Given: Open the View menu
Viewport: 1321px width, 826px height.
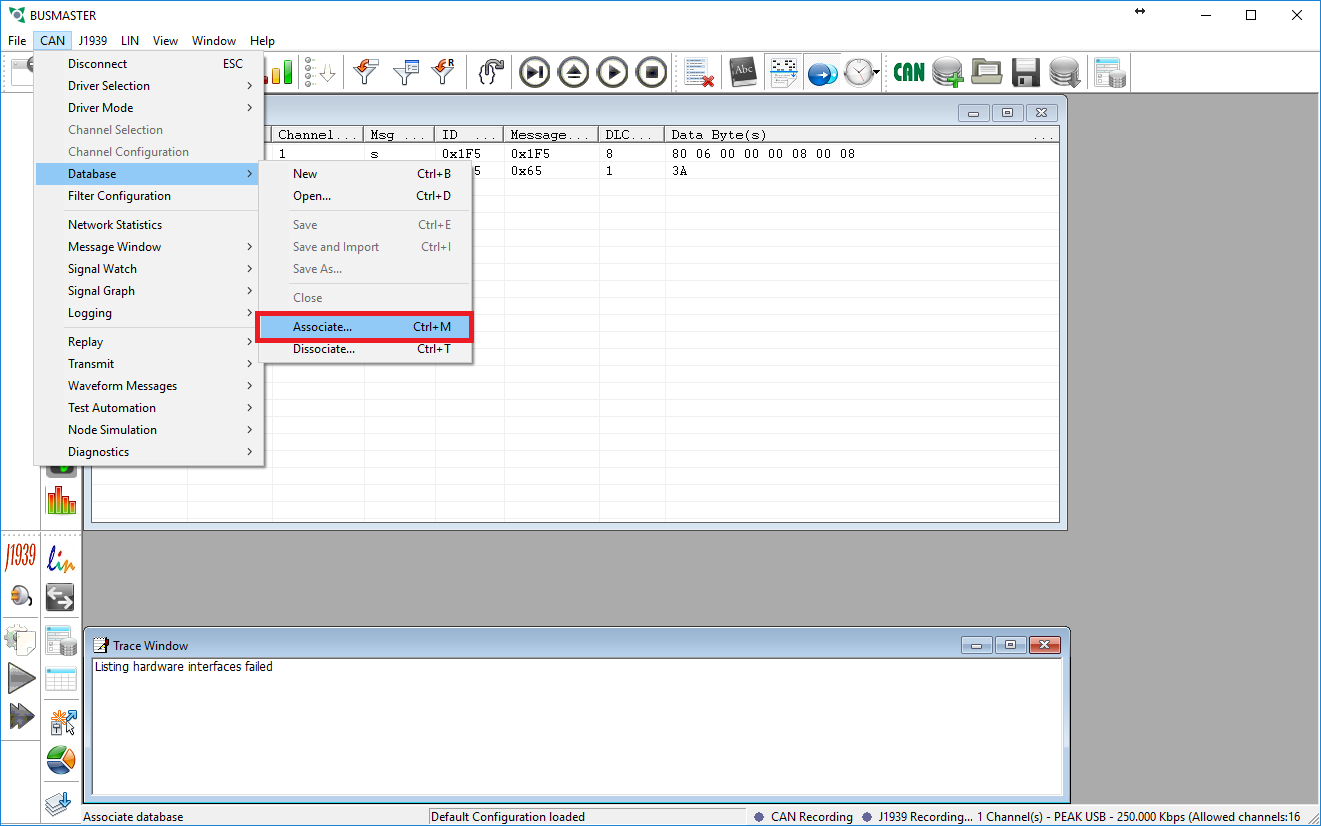Looking at the screenshot, I should coord(165,41).
